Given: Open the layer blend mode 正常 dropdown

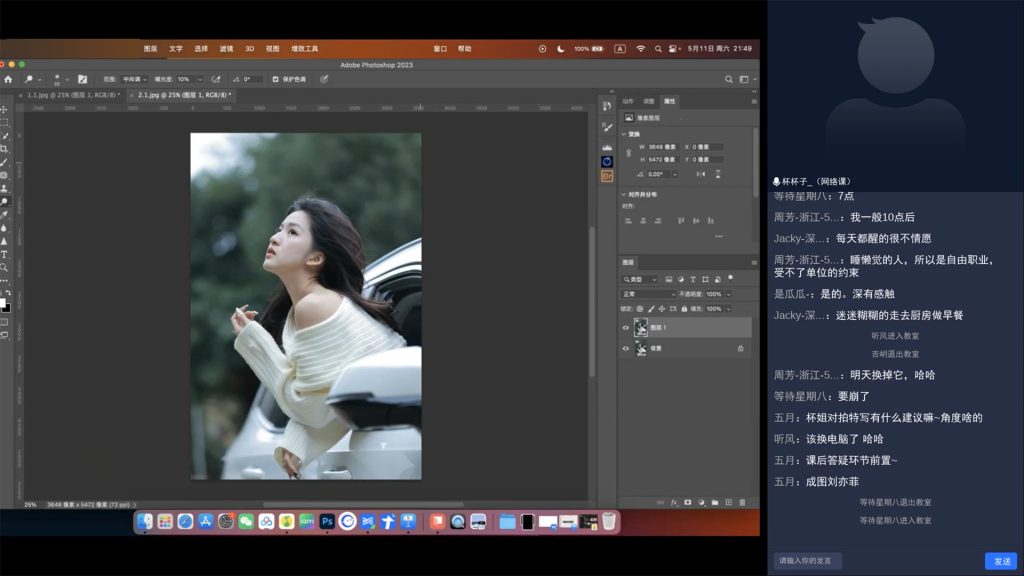Looking at the screenshot, I should pyautogui.click(x=647, y=294).
